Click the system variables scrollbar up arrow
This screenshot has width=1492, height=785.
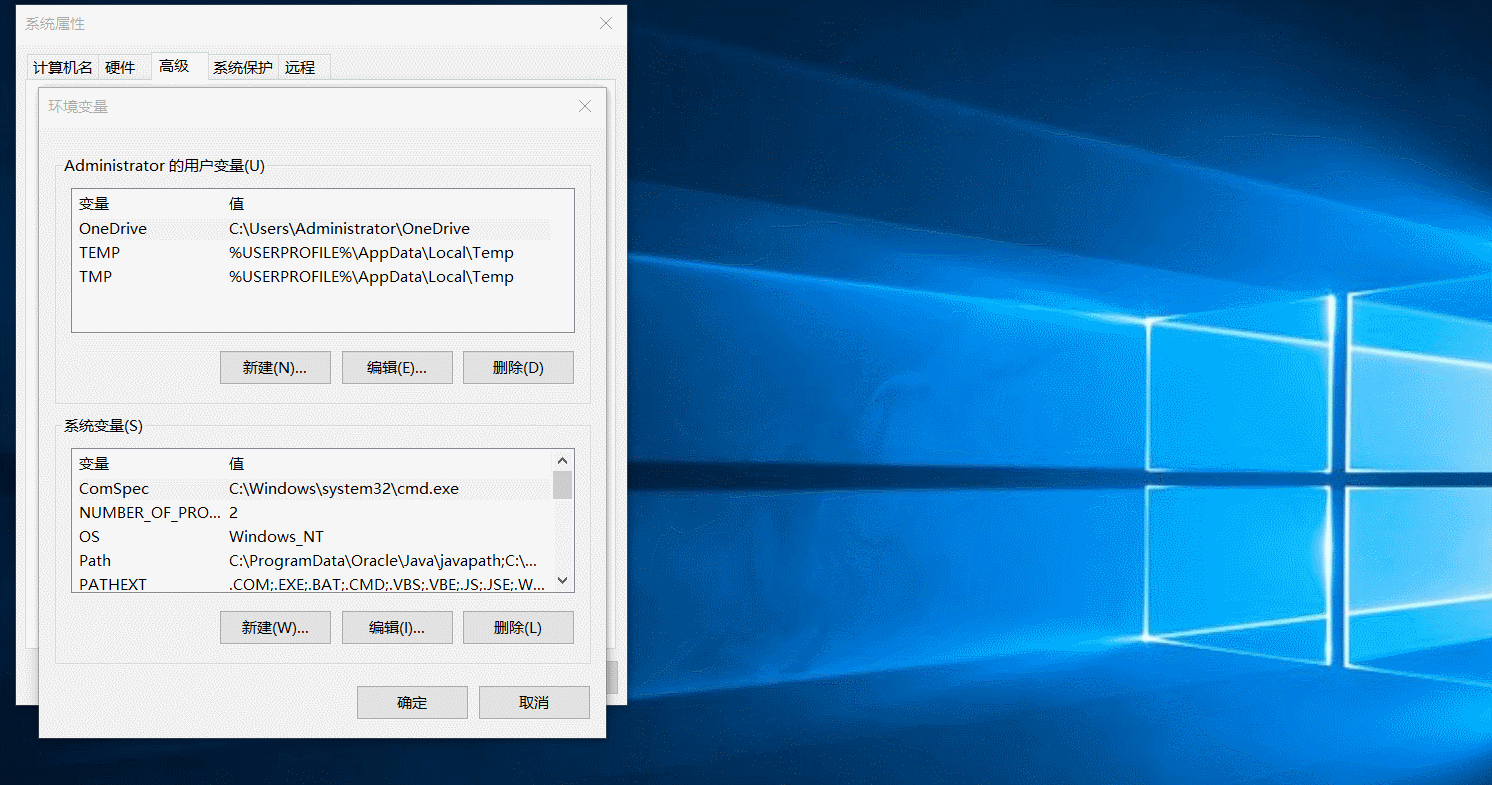[563, 460]
